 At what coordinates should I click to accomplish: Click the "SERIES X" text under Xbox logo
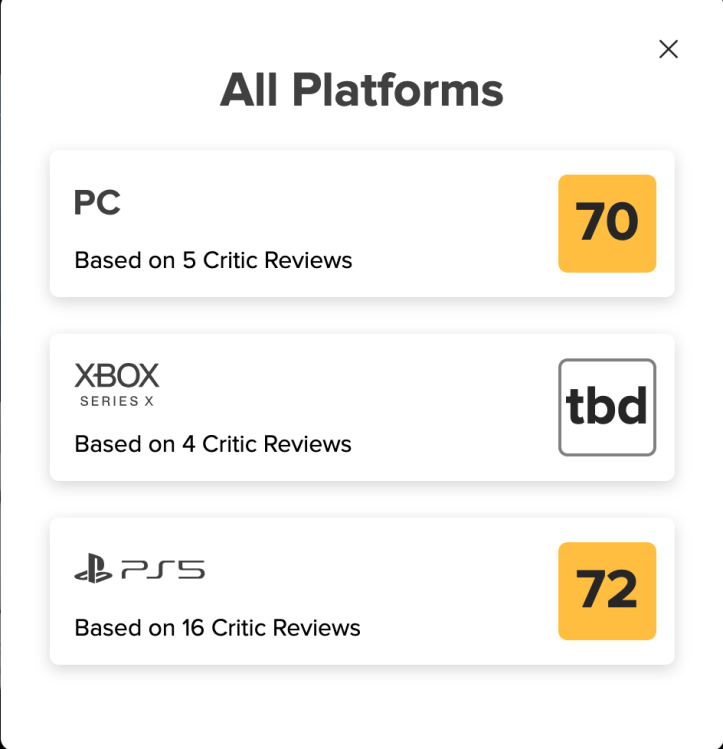point(117,402)
